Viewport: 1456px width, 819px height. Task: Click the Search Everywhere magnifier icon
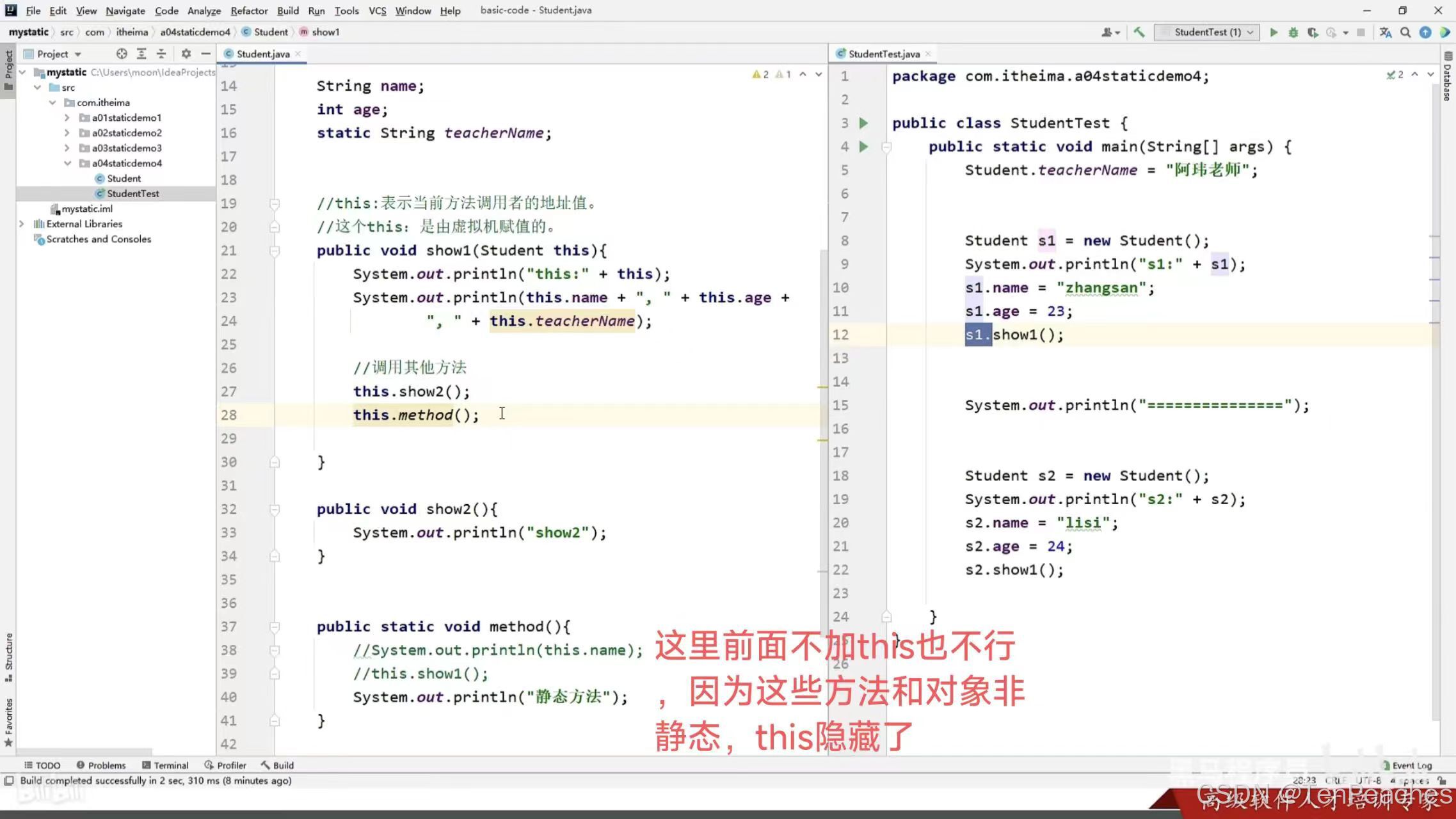[x=1405, y=32]
